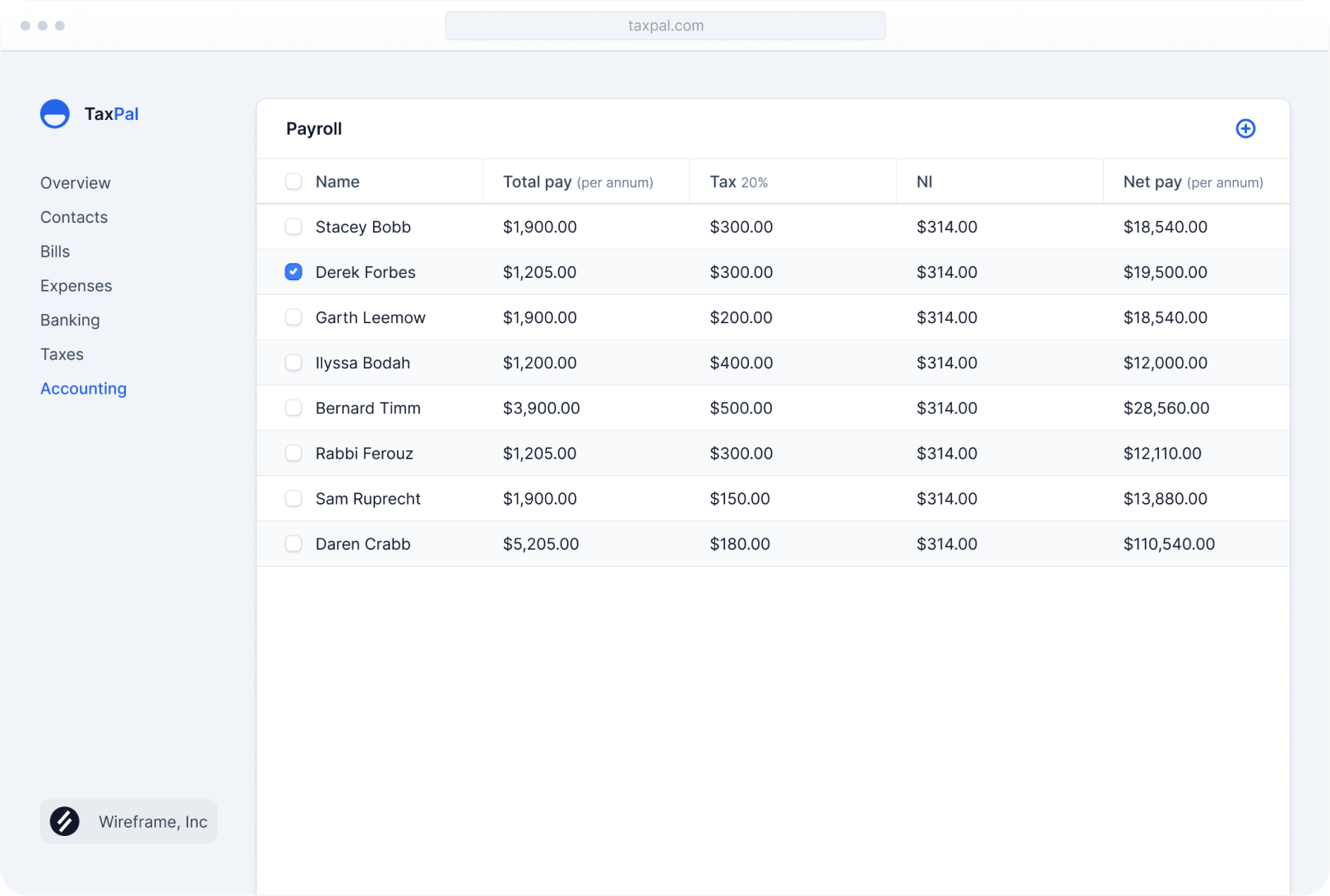Navigate to the Bills section
The height and width of the screenshot is (896, 1330).
click(55, 252)
